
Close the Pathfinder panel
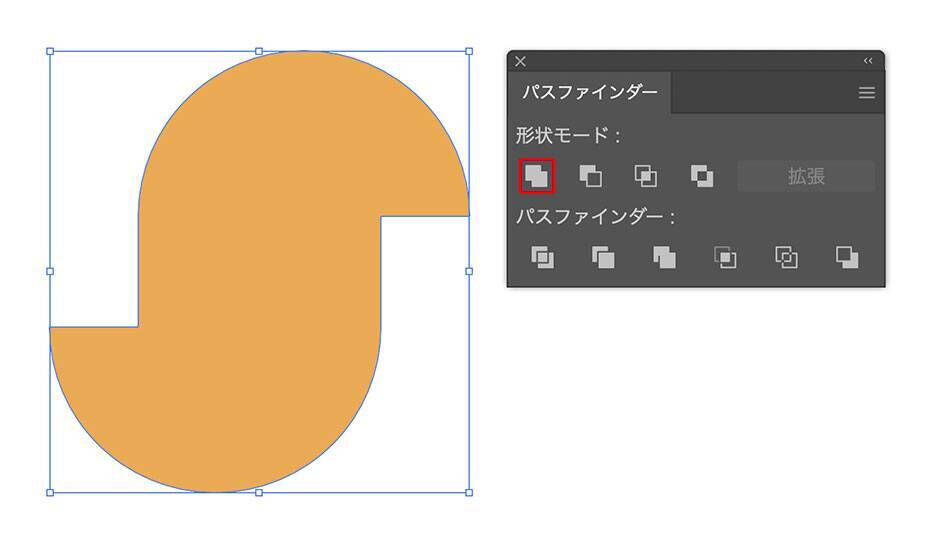[520, 61]
